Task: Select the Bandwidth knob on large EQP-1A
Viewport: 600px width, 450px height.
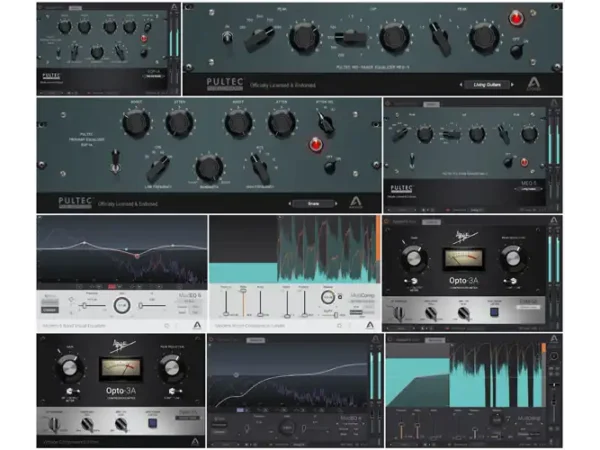Action: point(209,168)
